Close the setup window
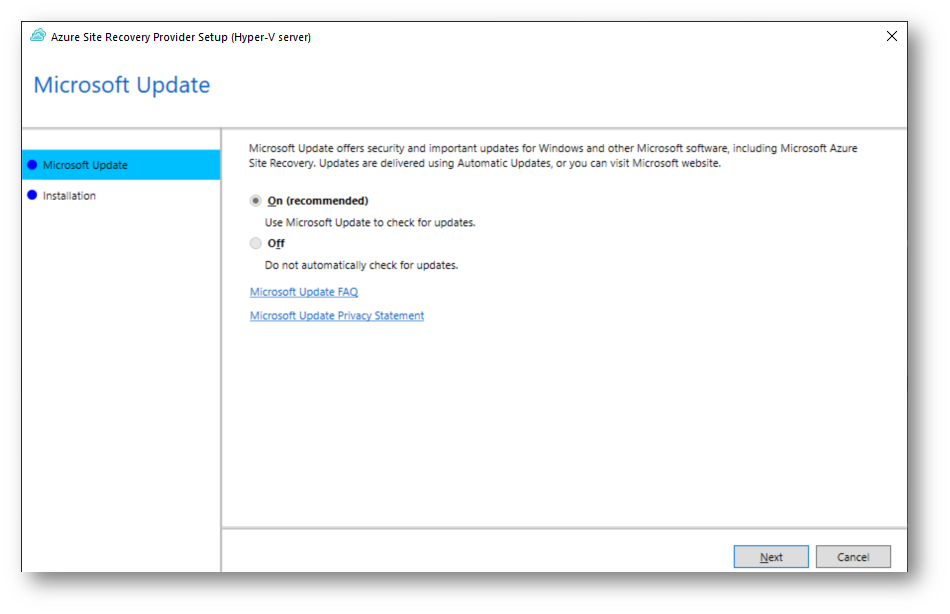The image size is (950, 614). (891, 36)
